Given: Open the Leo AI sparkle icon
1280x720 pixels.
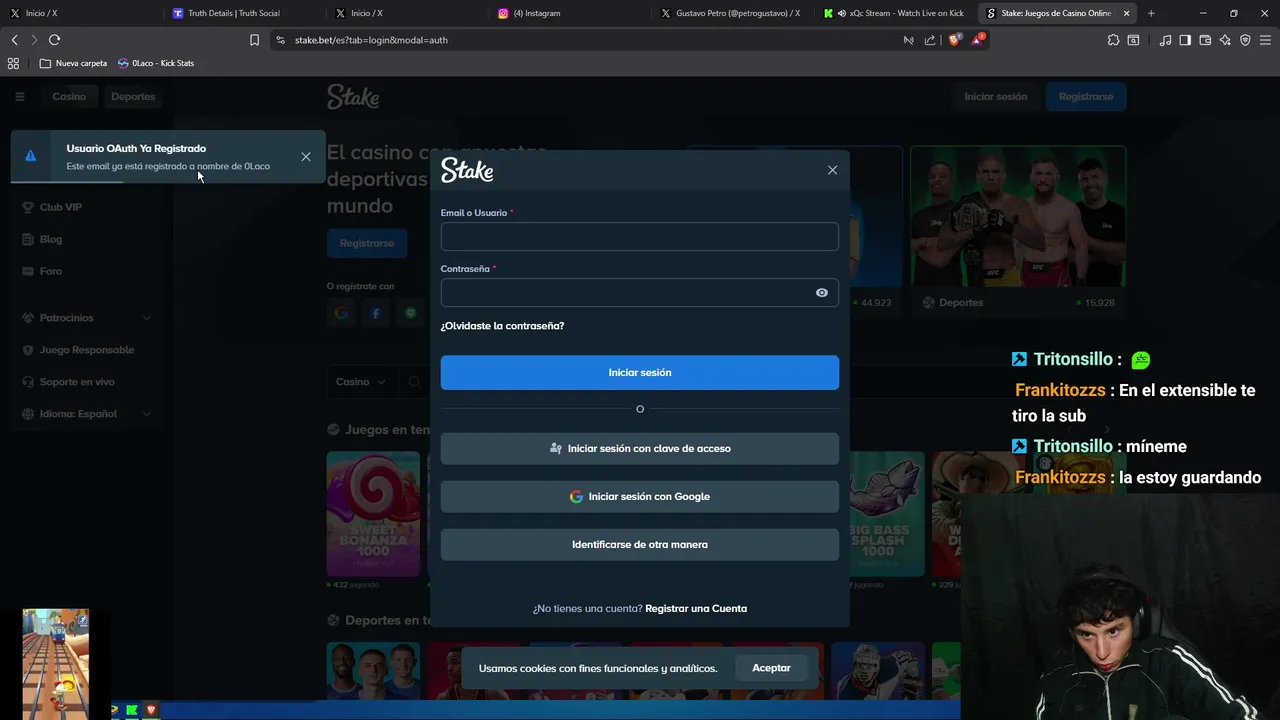Looking at the screenshot, I should (x=1225, y=40).
